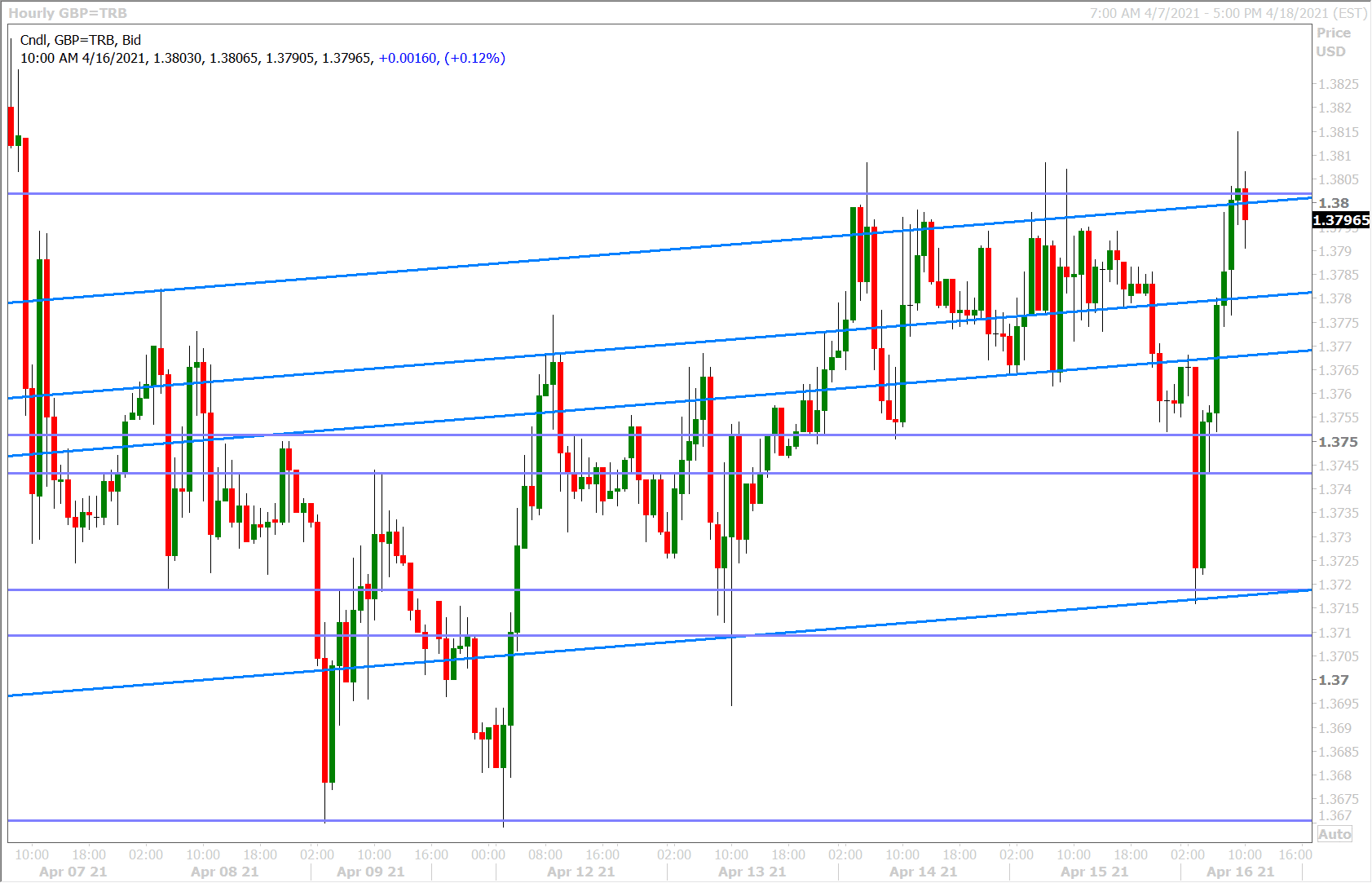Screen dimensions: 1372x883
Task: Click the +0.00160 change value
Action: point(408,58)
